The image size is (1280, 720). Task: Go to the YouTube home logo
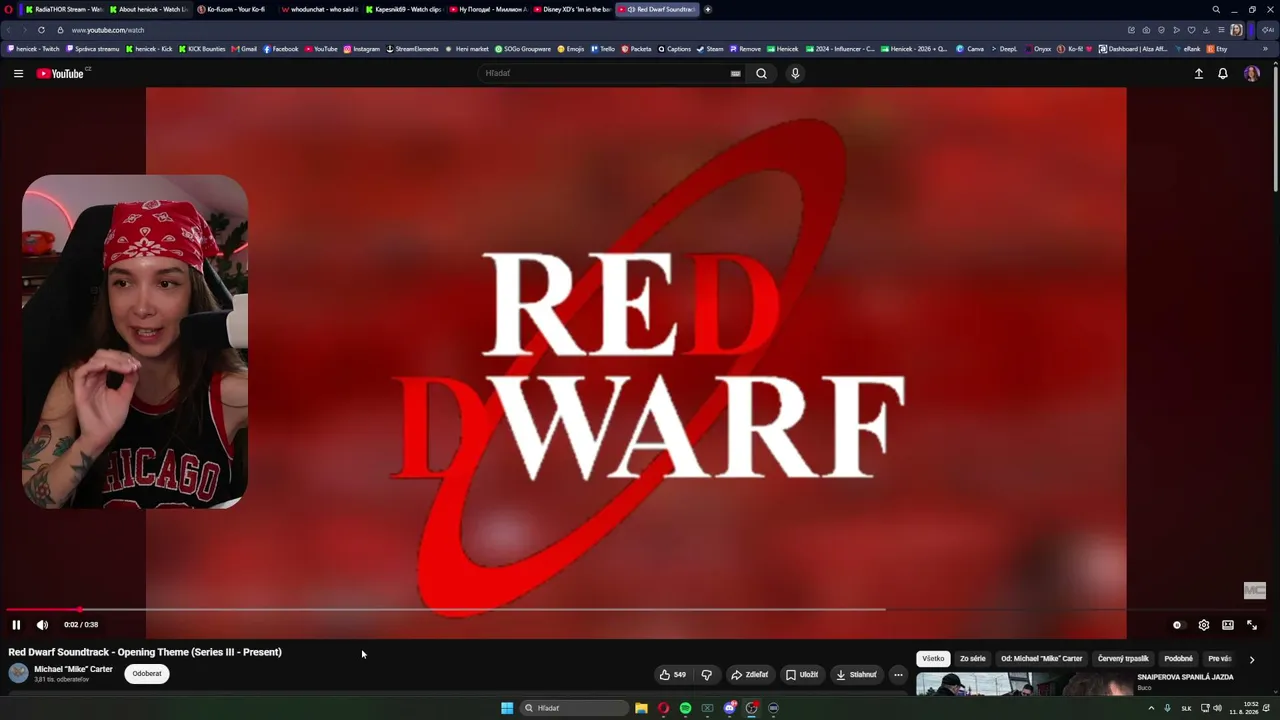coord(63,73)
